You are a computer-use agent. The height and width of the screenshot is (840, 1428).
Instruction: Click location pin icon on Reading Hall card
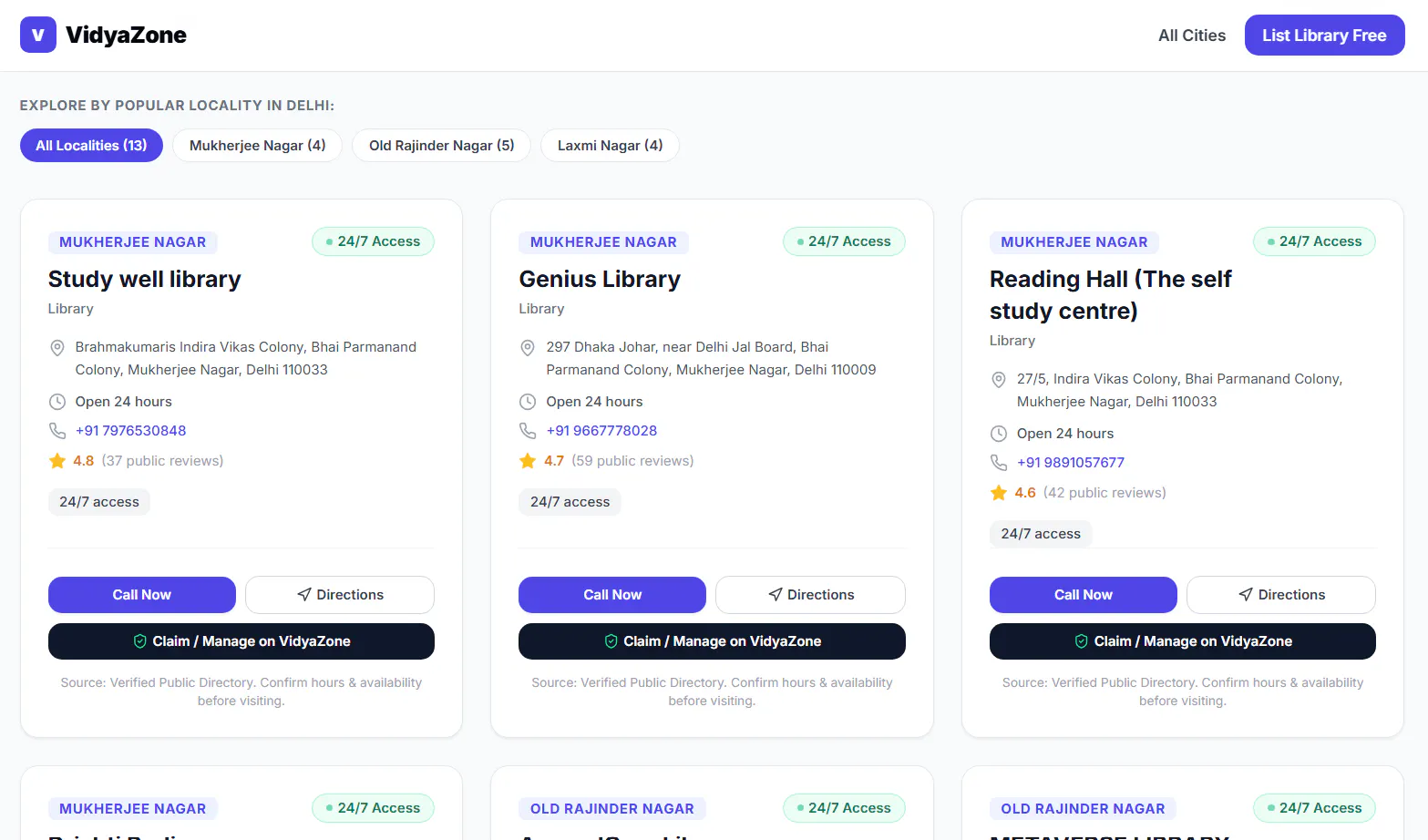click(999, 380)
